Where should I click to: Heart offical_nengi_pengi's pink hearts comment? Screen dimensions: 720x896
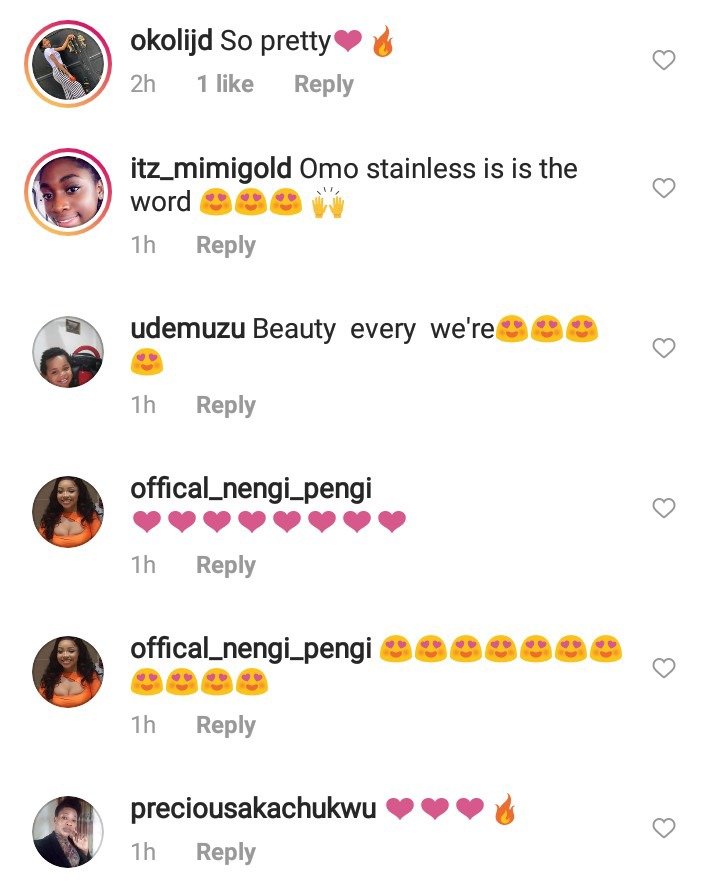[x=664, y=508]
